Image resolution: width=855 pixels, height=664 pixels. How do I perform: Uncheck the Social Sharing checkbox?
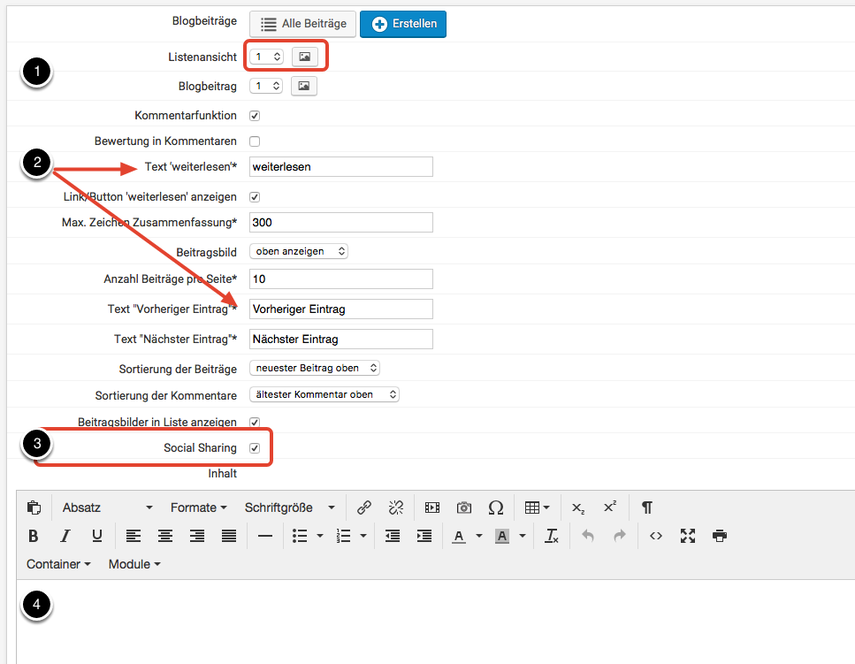pos(254,448)
